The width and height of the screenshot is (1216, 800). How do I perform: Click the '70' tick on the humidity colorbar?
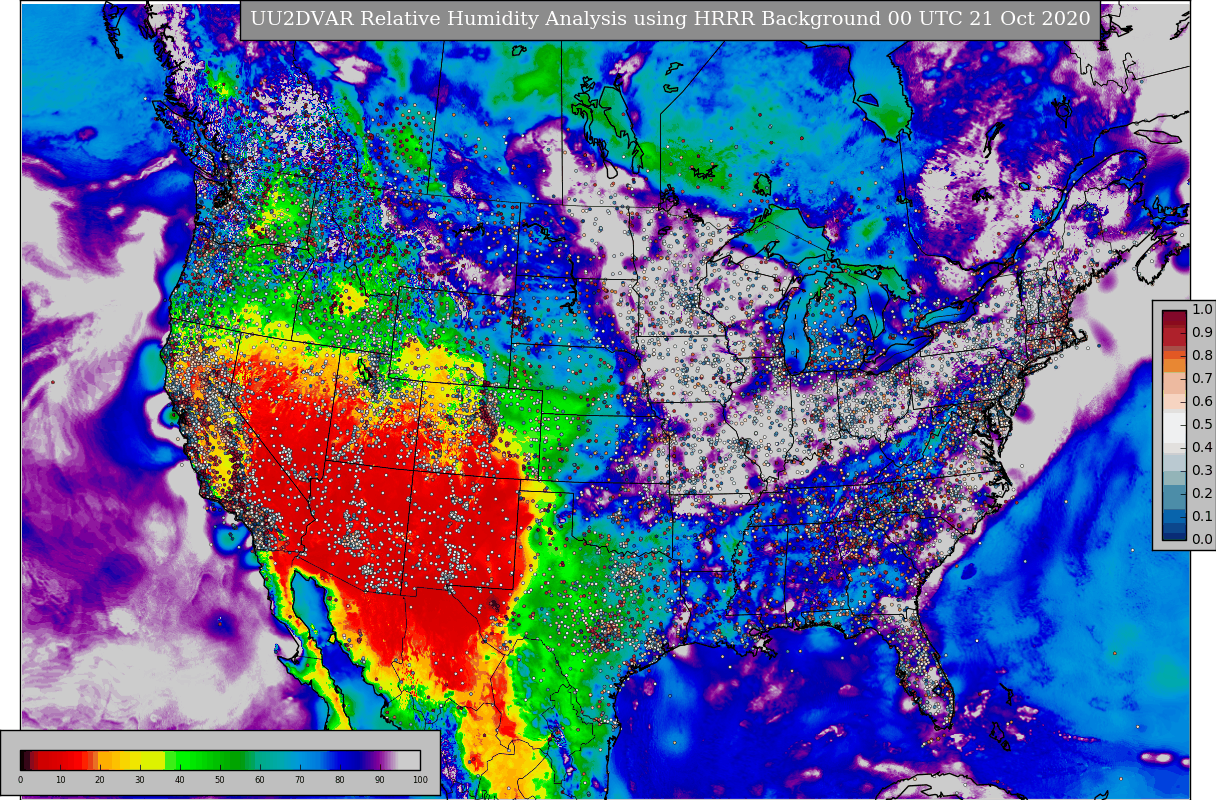(300, 779)
